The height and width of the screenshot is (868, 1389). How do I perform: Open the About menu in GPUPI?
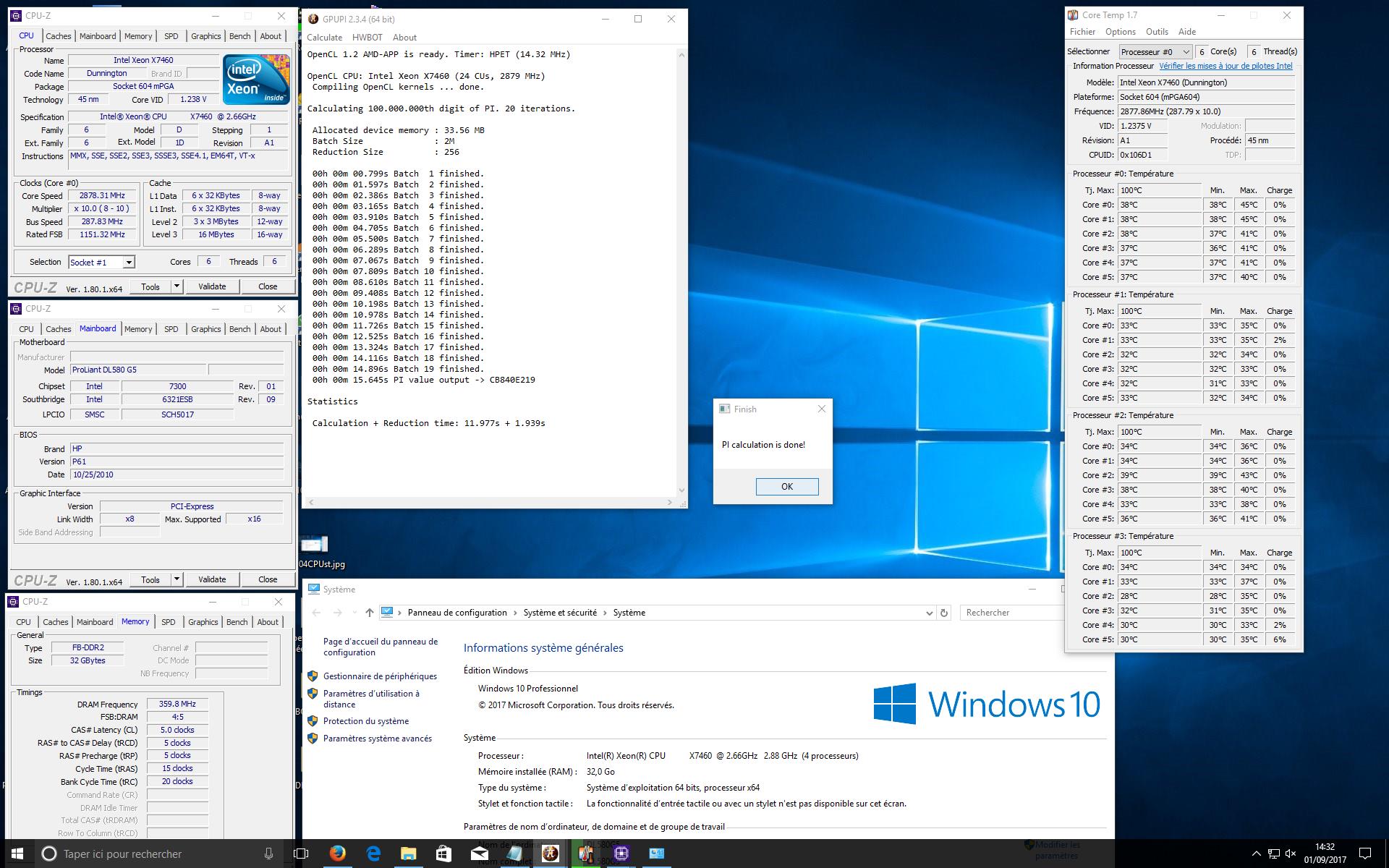[x=404, y=38]
